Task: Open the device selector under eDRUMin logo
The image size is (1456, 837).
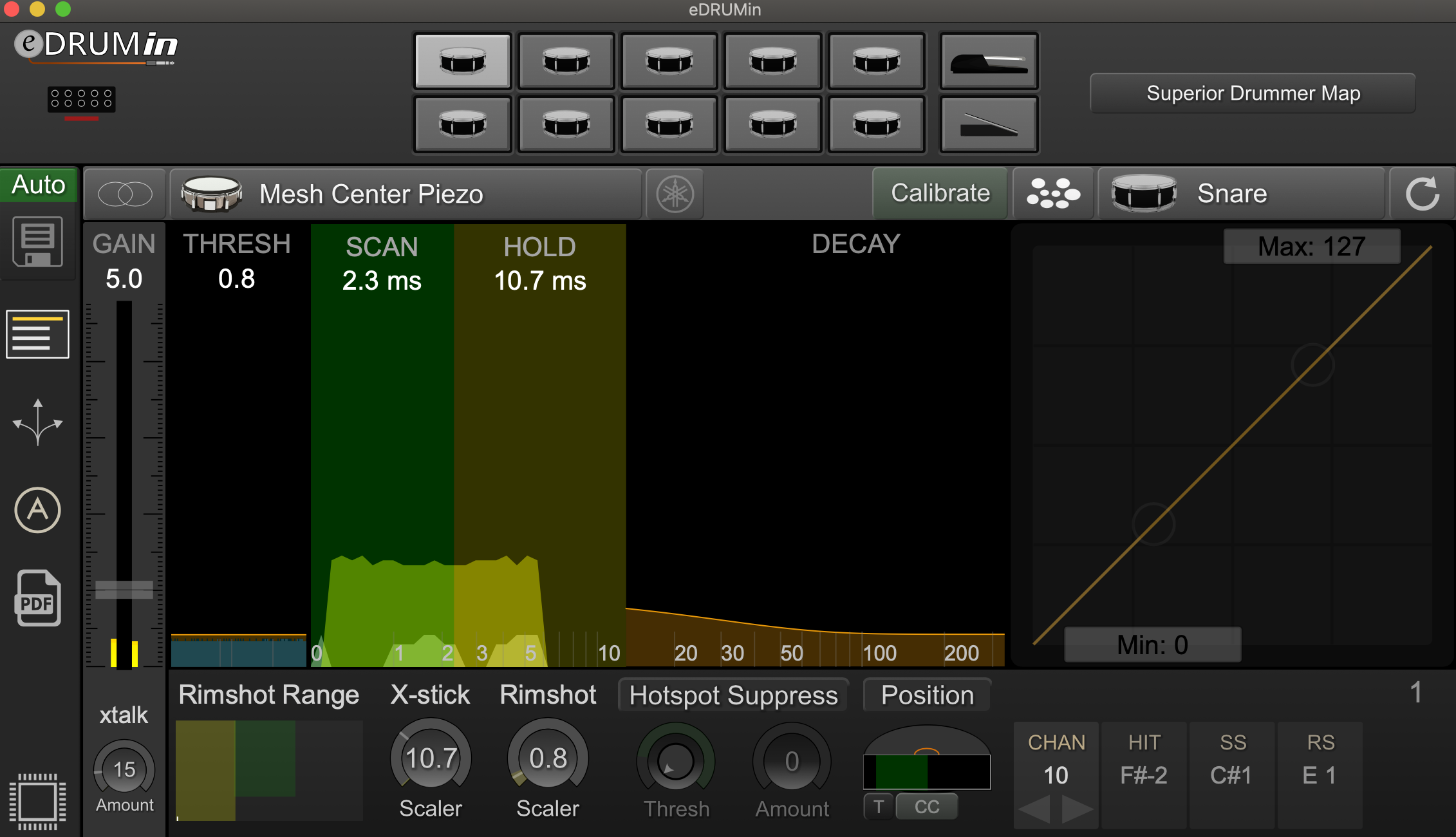Action: pos(82,100)
